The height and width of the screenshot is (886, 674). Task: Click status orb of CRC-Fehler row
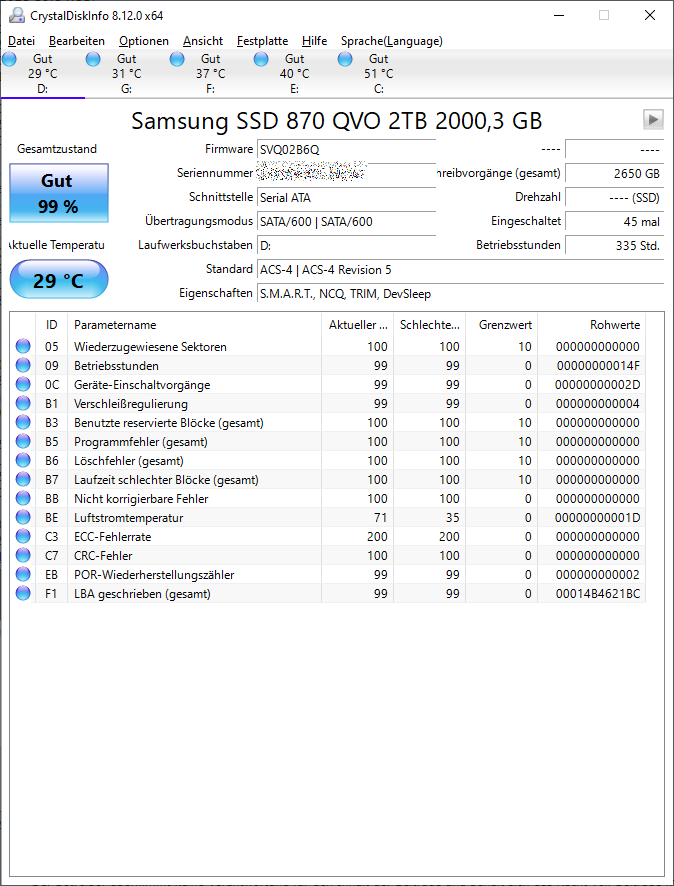pyautogui.click(x=23, y=555)
